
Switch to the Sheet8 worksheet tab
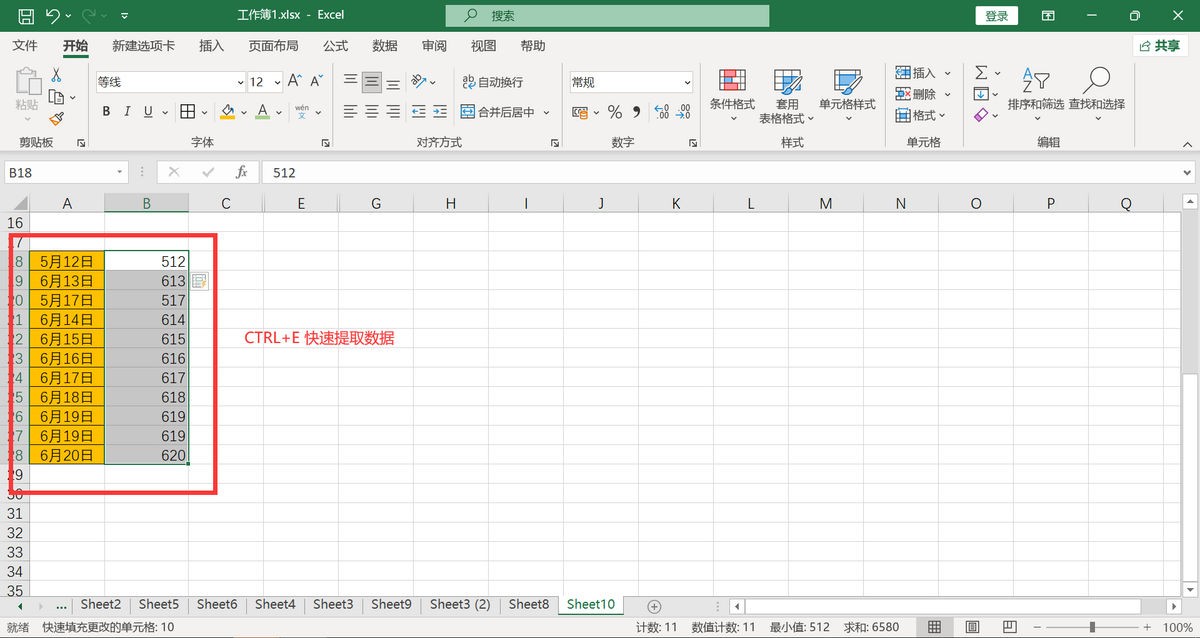click(x=529, y=604)
